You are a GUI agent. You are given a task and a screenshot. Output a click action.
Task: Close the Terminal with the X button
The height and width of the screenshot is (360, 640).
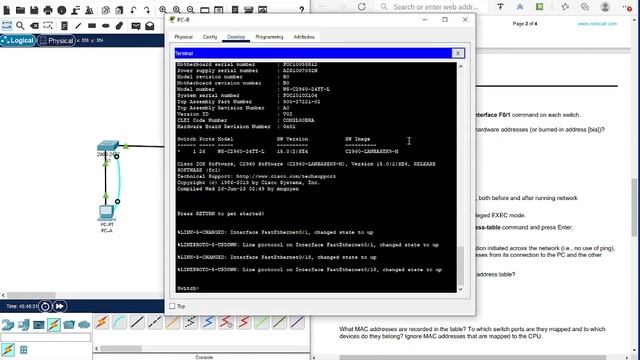458,53
